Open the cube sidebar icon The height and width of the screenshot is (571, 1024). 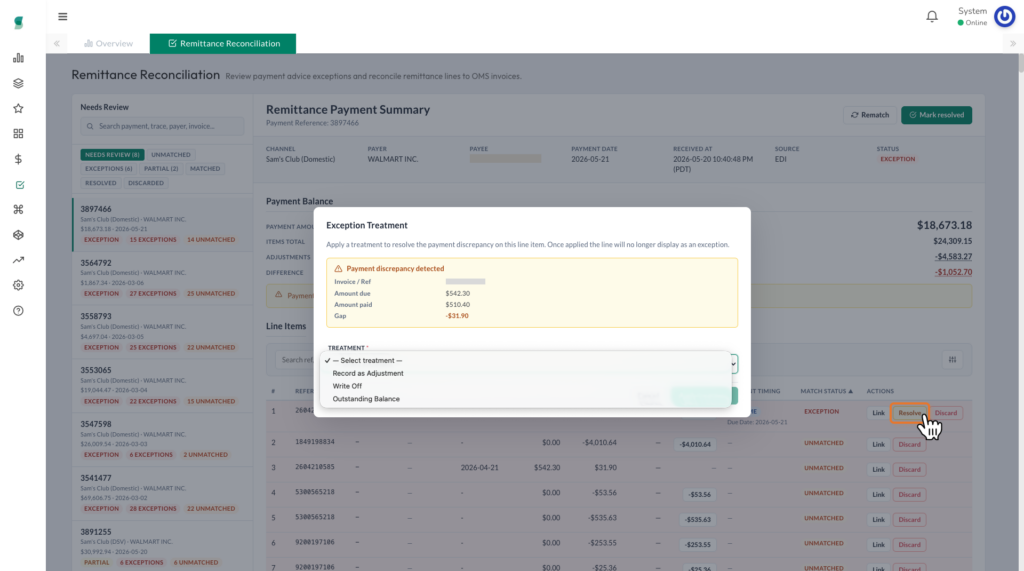point(18,235)
